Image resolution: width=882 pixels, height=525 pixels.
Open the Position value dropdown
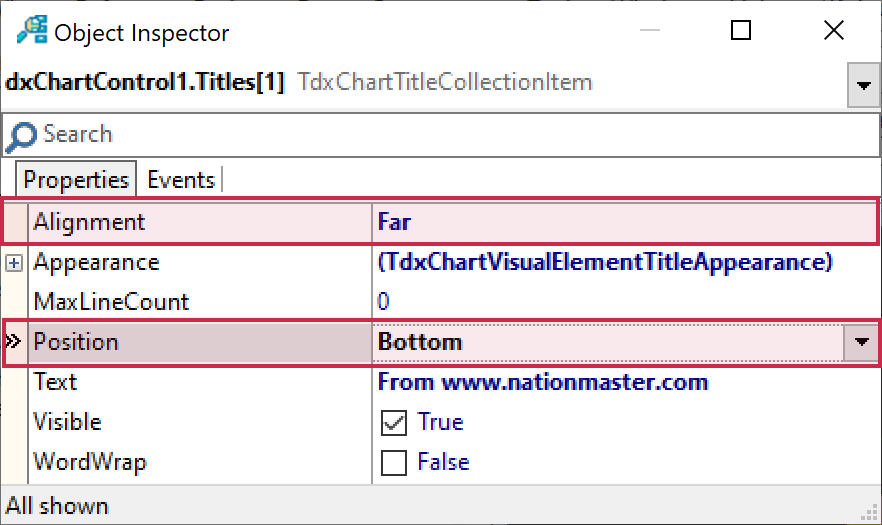(x=861, y=342)
